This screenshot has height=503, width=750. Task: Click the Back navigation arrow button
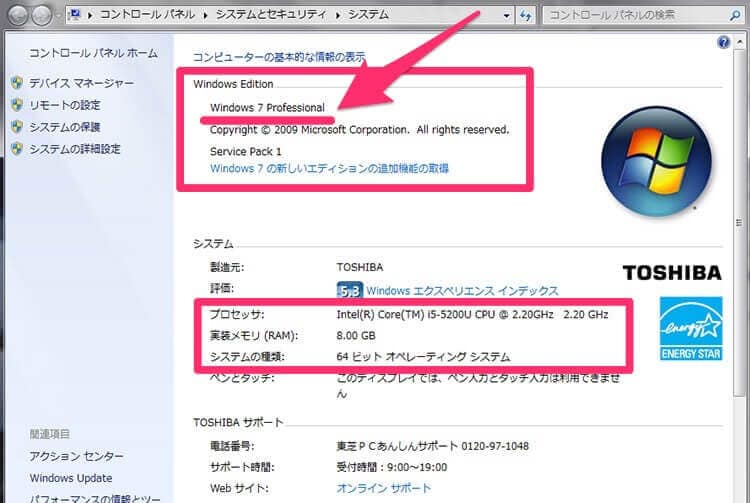pyautogui.click(x=18, y=15)
